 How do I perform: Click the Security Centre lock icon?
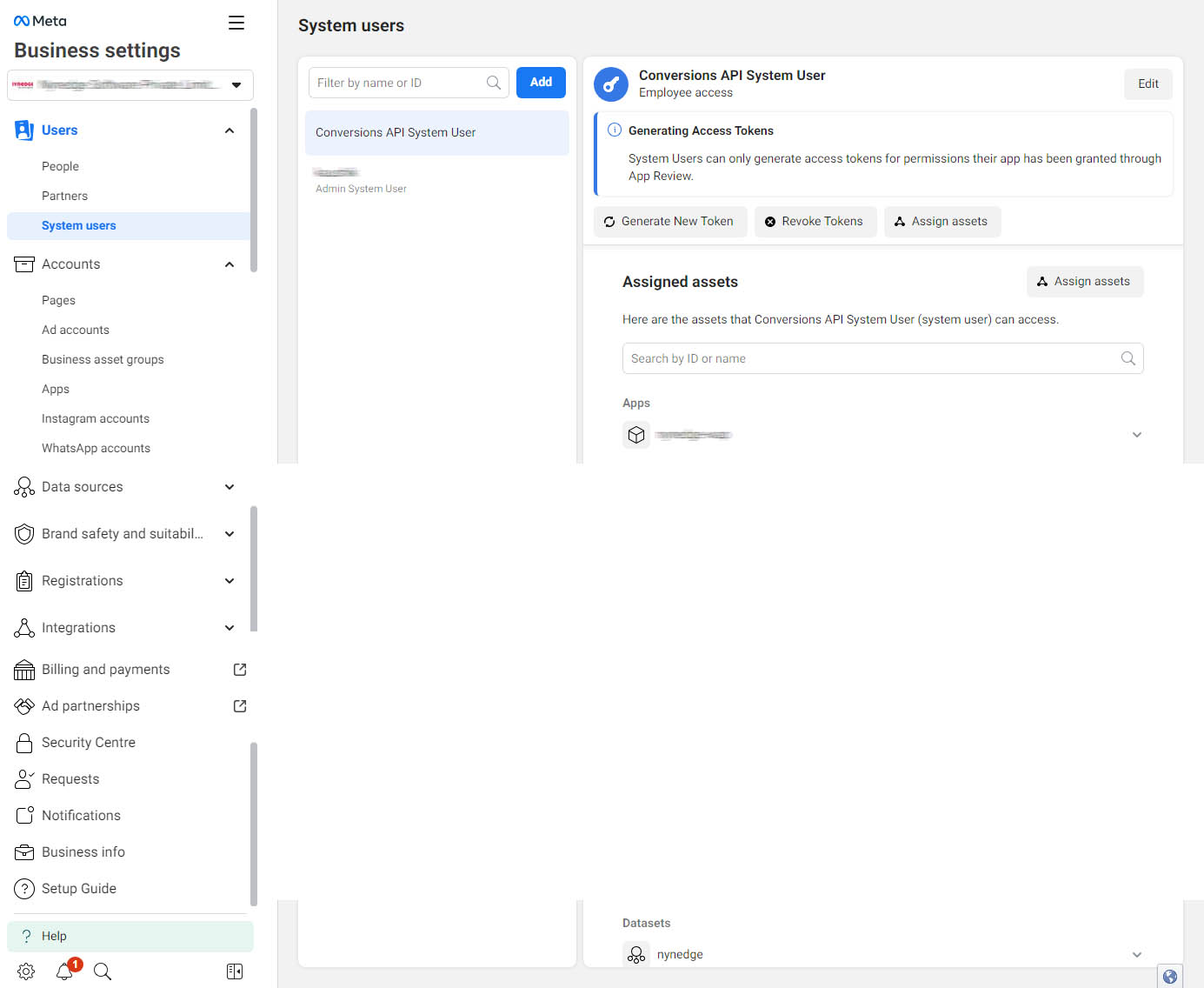pyautogui.click(x=24, y=743)
